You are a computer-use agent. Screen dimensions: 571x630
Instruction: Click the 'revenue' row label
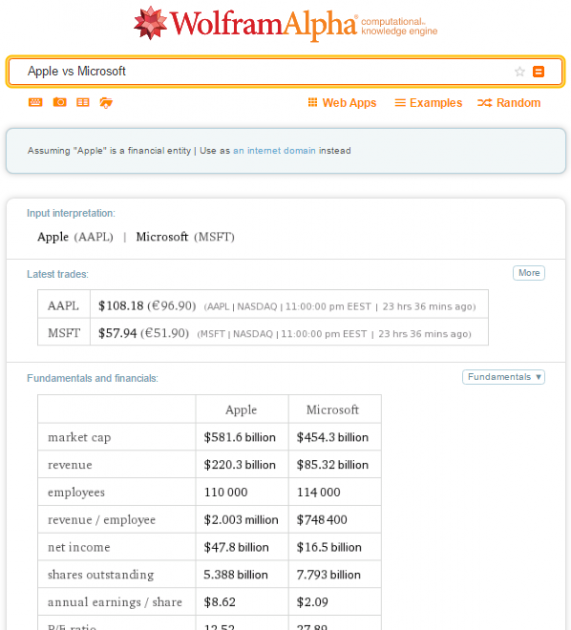[70, 465]
